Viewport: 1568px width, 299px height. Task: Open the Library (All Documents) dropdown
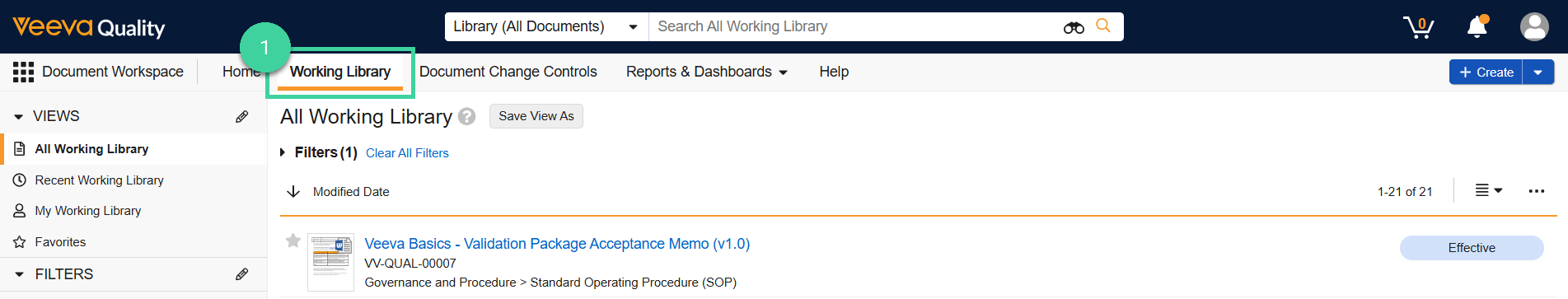[546, 26]
